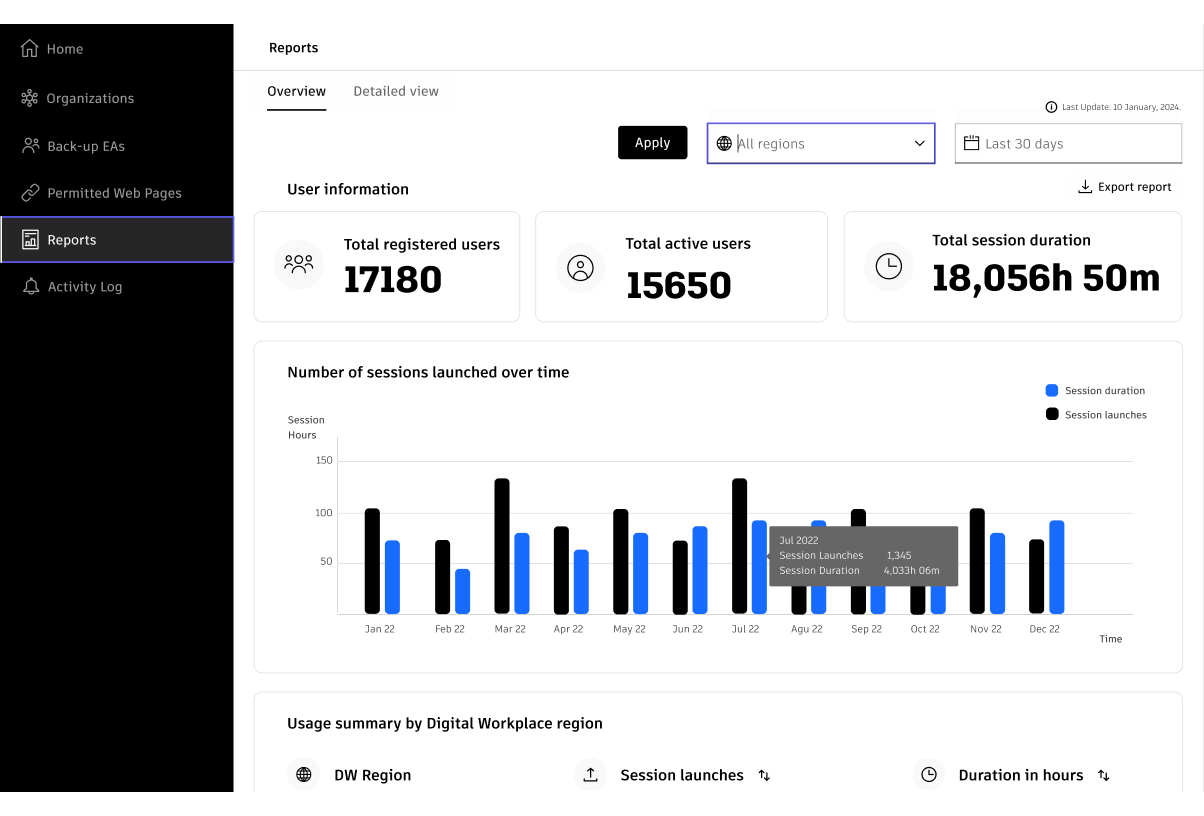The height and width of the screenshot is (816, 1204).
Task: Click the Last Update: 10 January, 2024 text
Action: click(1122, 107)
